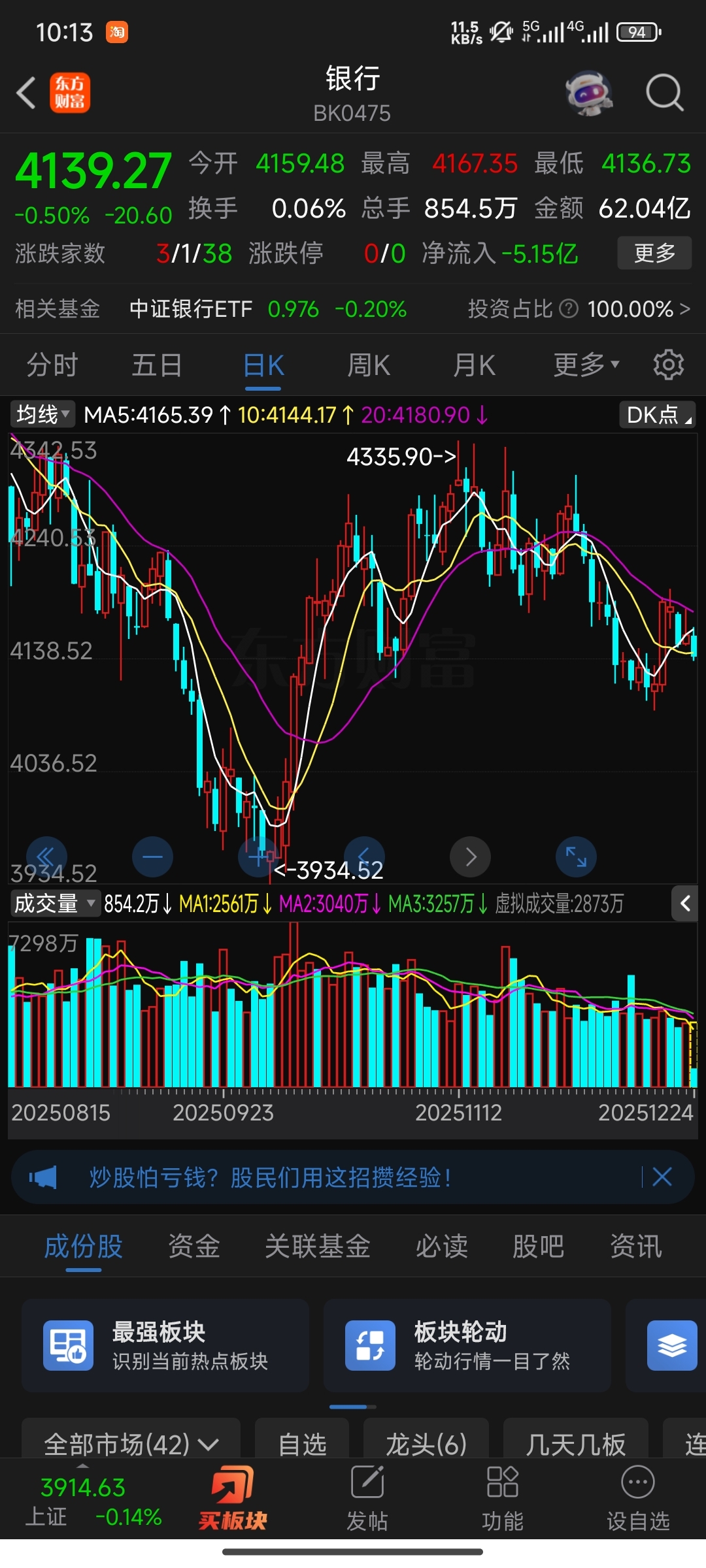Tap the 20251112 date axis label
This screenshot has height=1568, width=706.
[458, 1112]
